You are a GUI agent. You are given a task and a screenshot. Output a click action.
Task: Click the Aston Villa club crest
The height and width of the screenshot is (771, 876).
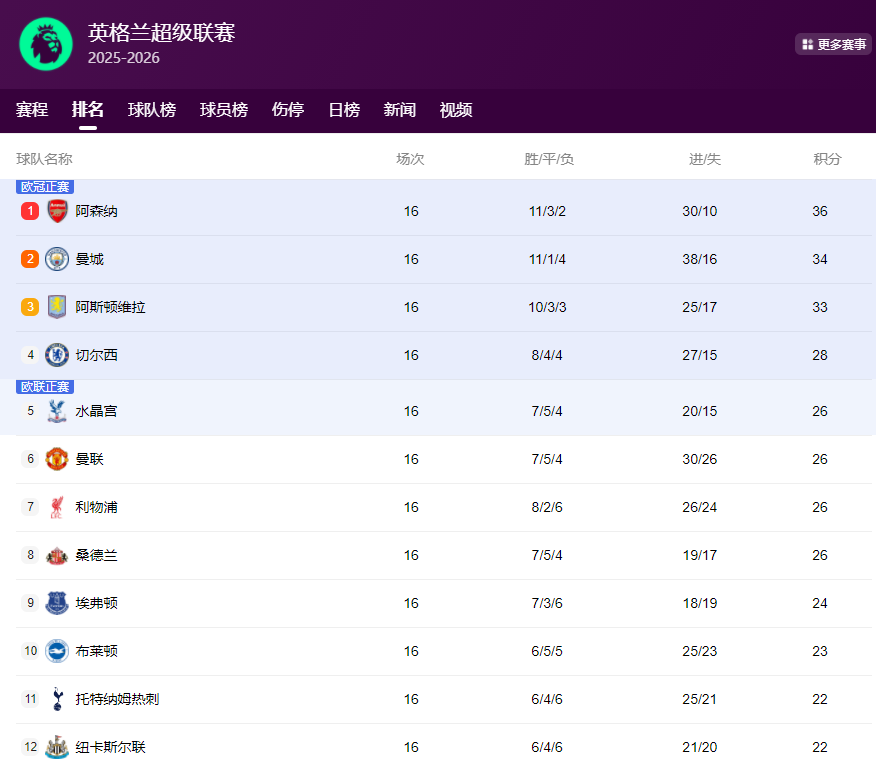click(57, 307)
